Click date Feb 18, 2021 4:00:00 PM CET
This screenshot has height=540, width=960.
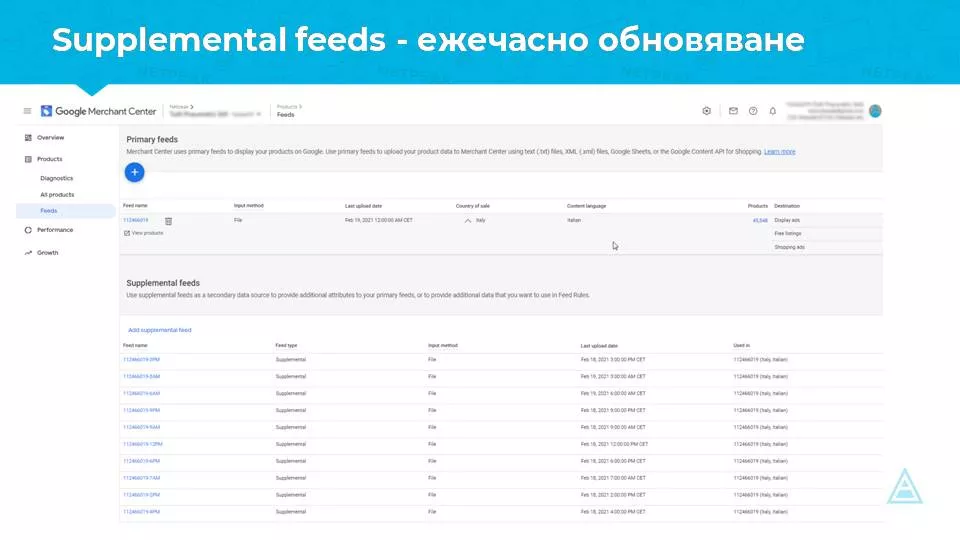pyautogui.click(x=613, y=512)
